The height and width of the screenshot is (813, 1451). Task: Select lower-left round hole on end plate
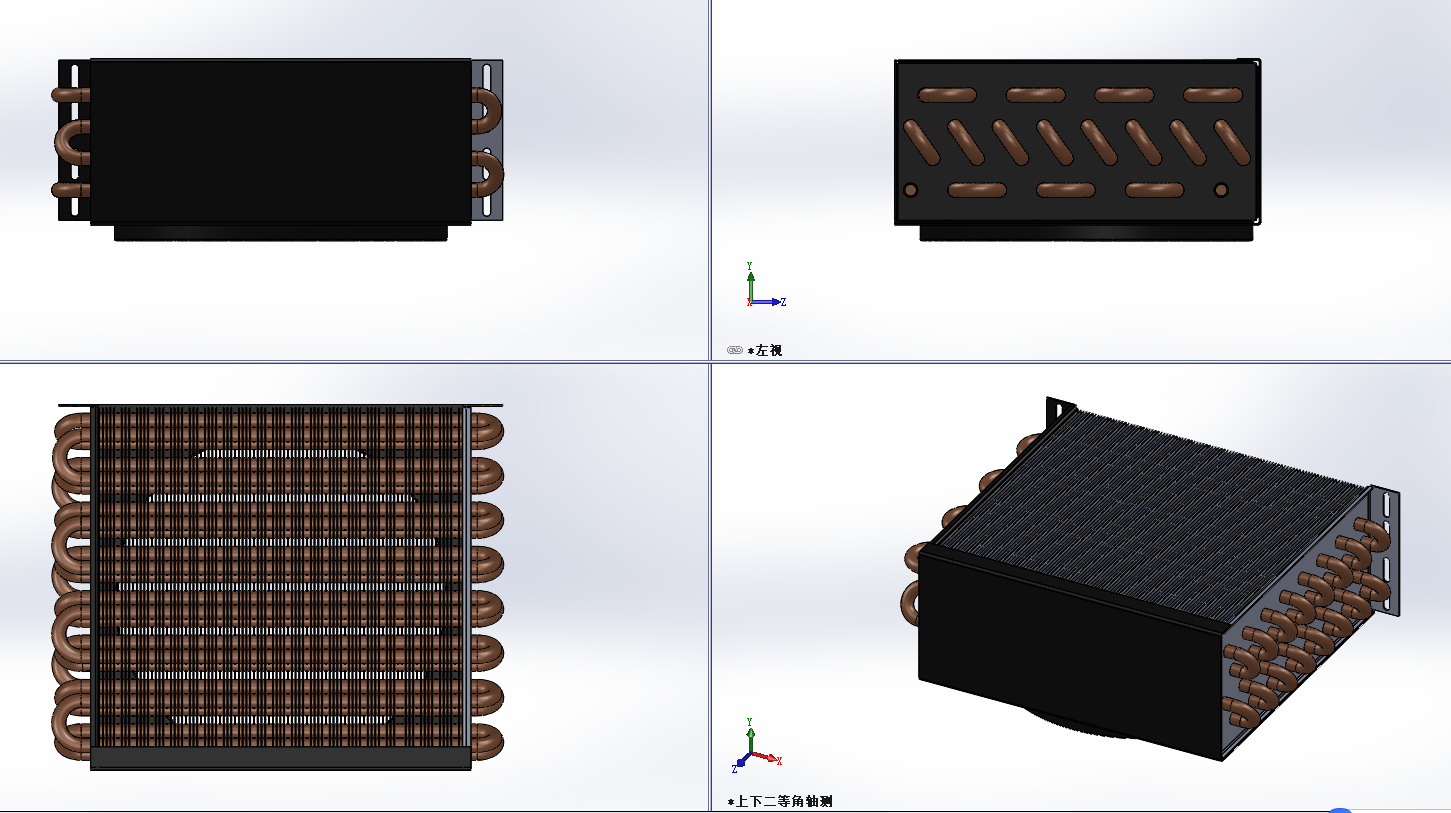click(x=910, y=190)
